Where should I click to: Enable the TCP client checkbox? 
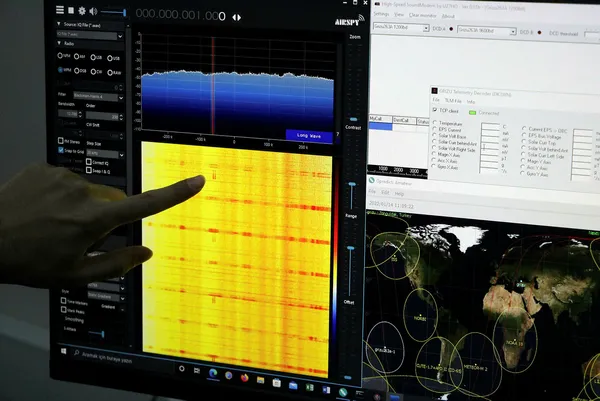[x=435, y=110]
